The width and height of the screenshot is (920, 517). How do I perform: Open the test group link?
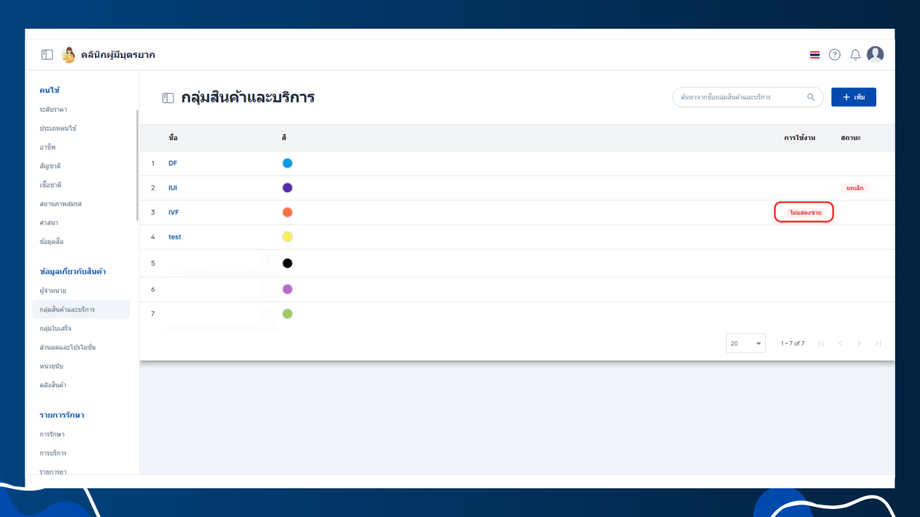(x=175, y=237)
